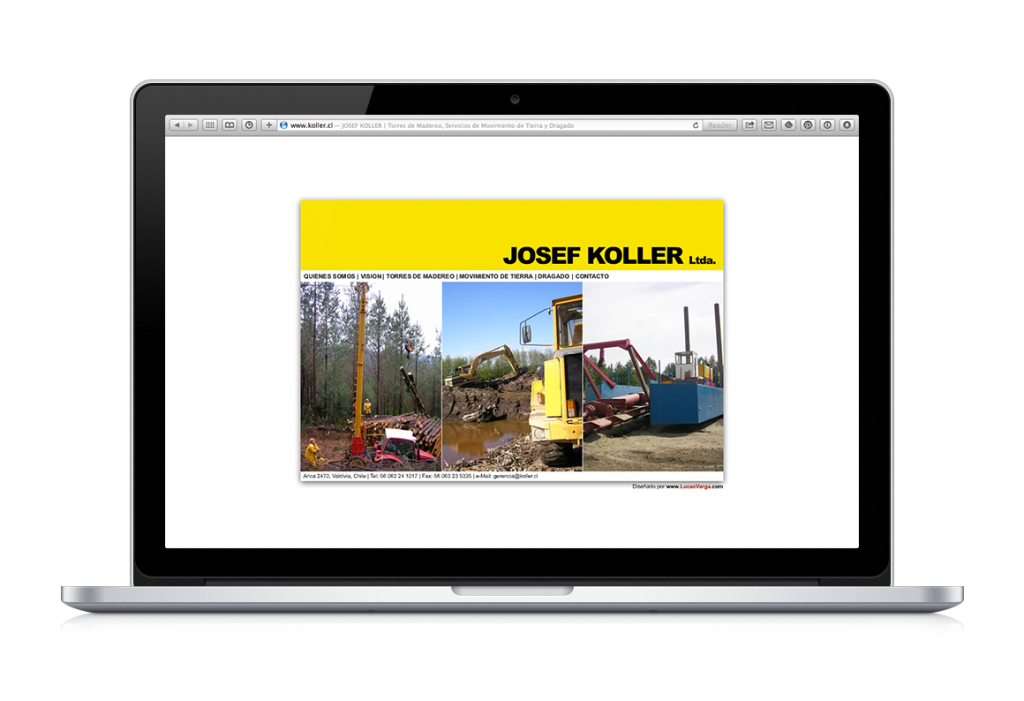Viewport: 1024px width, 701px height.
Task: Click the last round toolbar extension button
Action: click(847, 125)
